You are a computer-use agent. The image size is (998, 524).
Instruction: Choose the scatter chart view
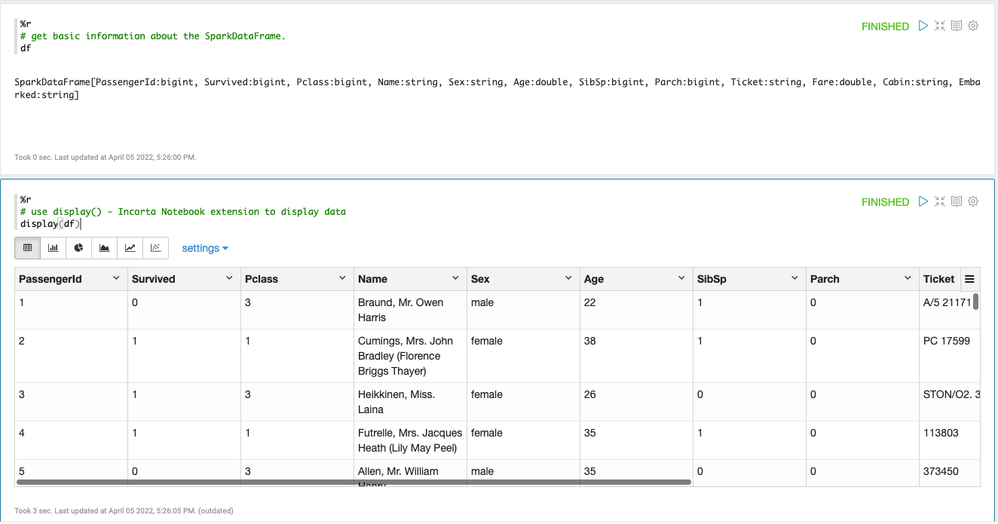click(x=155, y=248)
